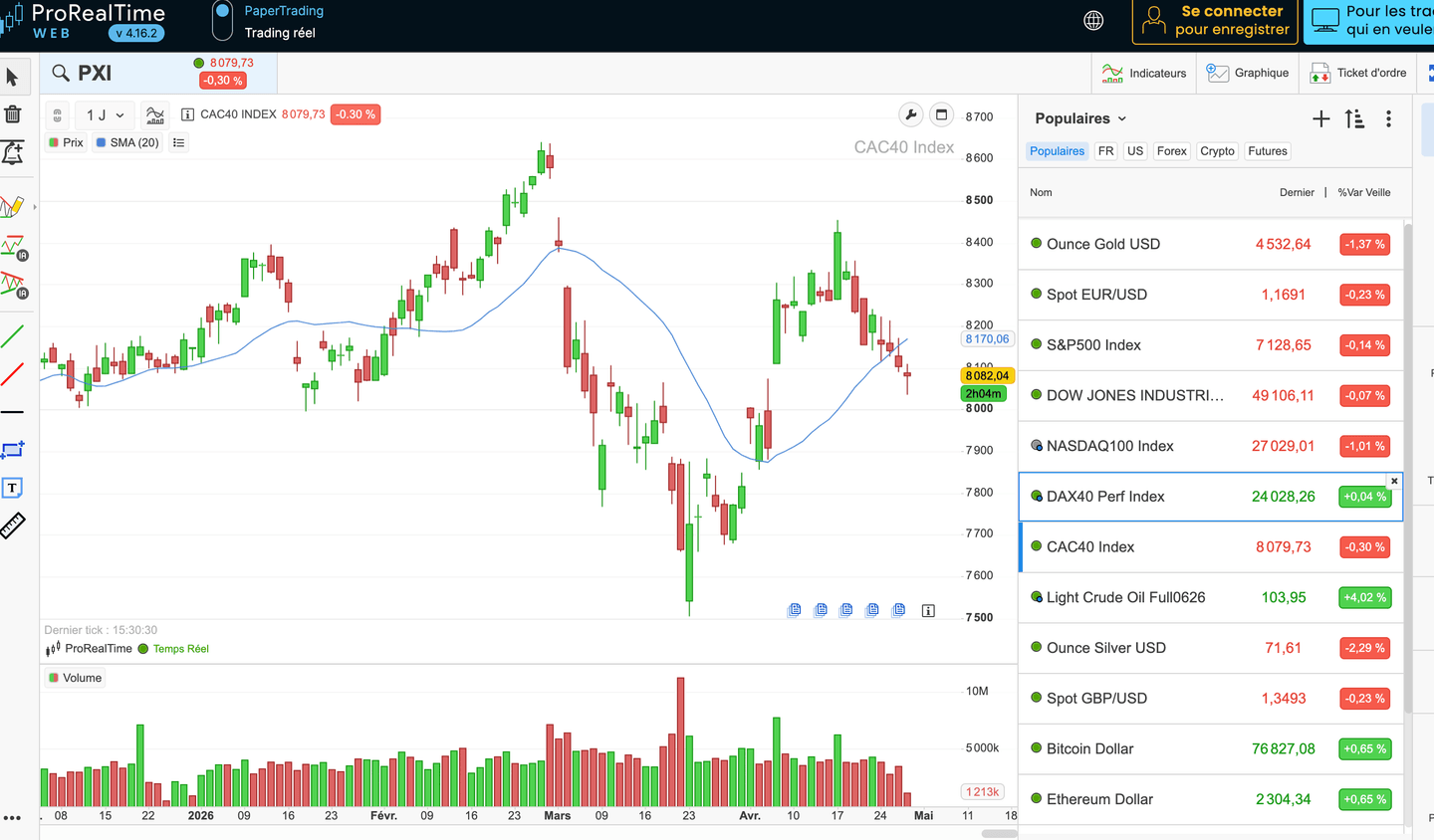Open the Graphique button
The image size is (1434, 840).
tap(1248, 73)
